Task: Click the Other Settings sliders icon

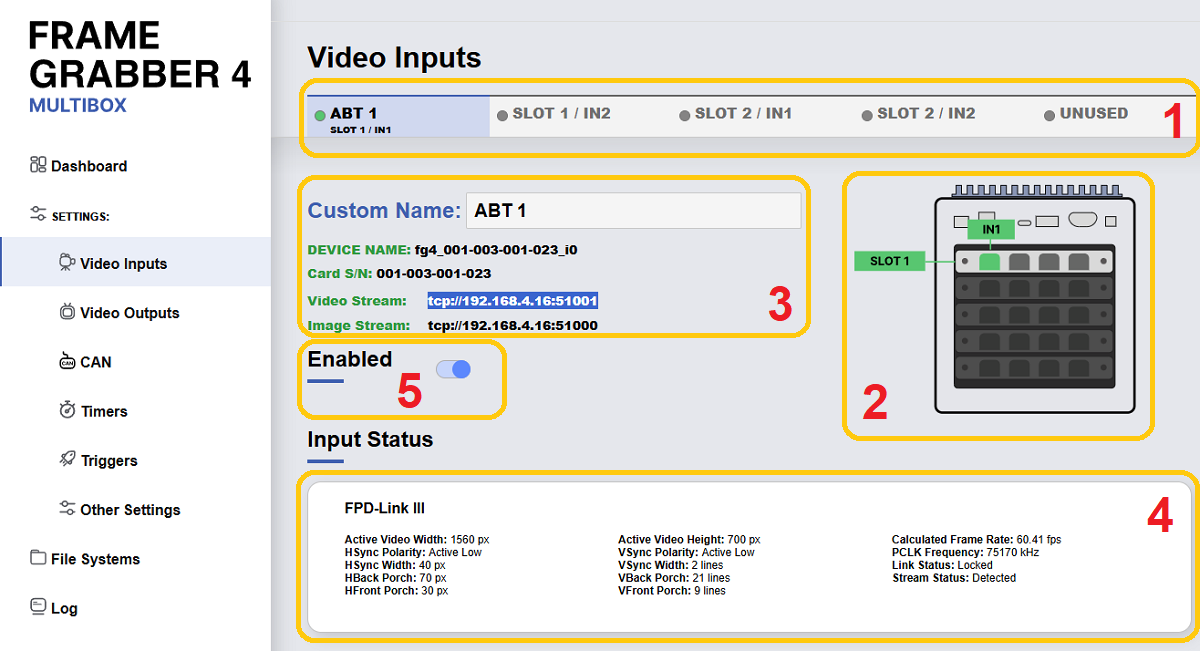Action: pos(67,509)
